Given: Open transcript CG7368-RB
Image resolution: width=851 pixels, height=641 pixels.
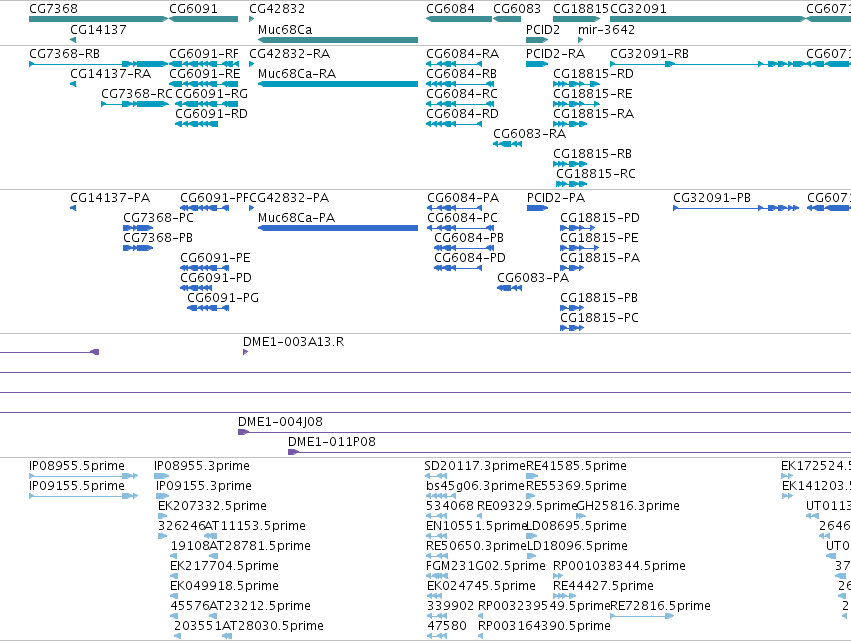Looking at the screenshot, I should [x=65, y=54].
